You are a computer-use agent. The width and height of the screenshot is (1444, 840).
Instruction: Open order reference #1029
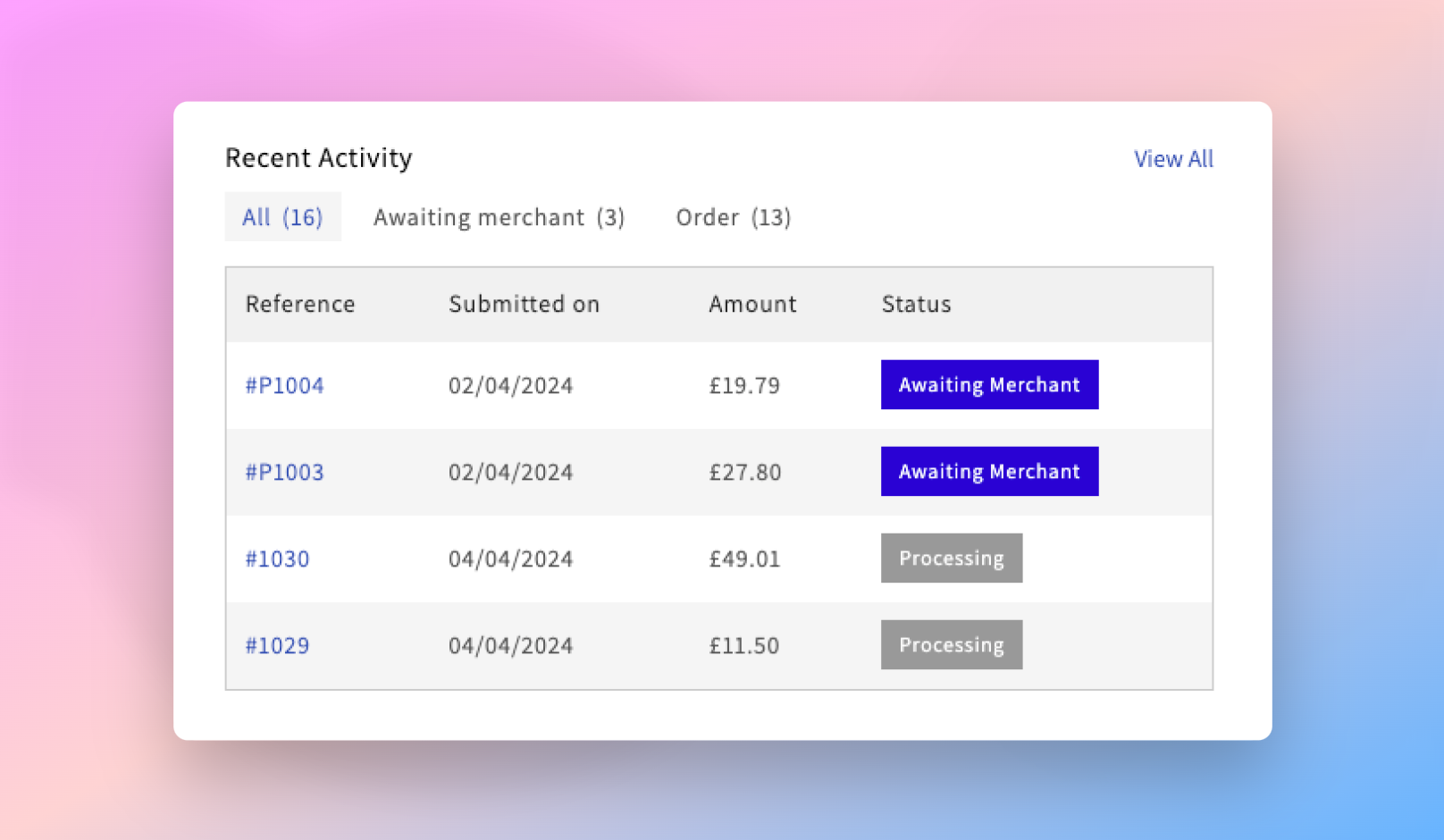tap(277, 645)
